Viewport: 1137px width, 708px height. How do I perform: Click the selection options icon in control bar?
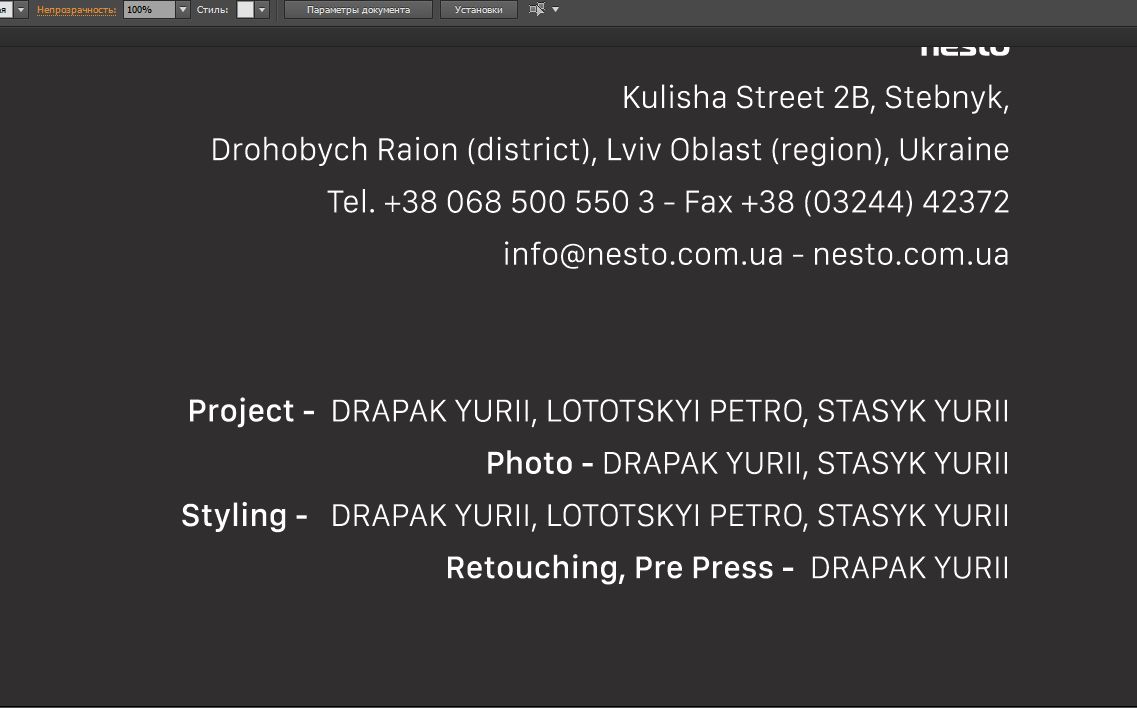[x=536, y=10]
